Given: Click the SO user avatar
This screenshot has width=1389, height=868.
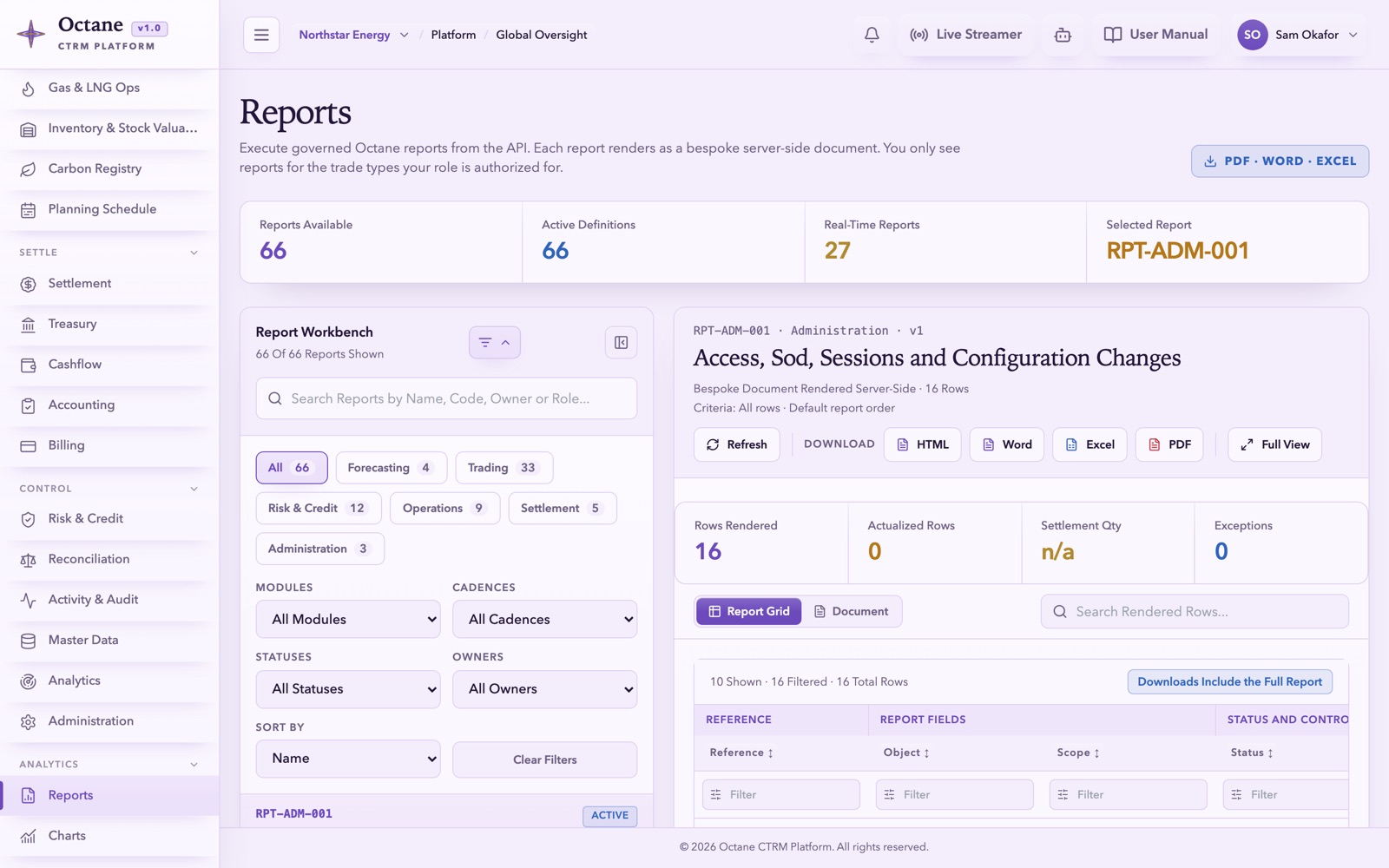Looking at the screenshot, I should click(1252, 35).
